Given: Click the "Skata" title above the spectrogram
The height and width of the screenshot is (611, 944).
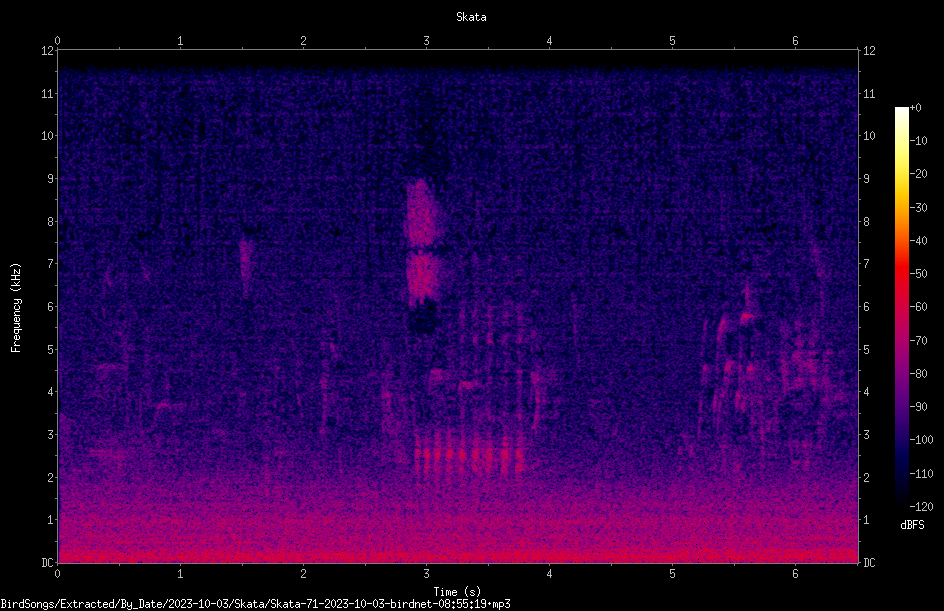Looking at the screenshot, I should pyautogui.click(x=471, y=17).
